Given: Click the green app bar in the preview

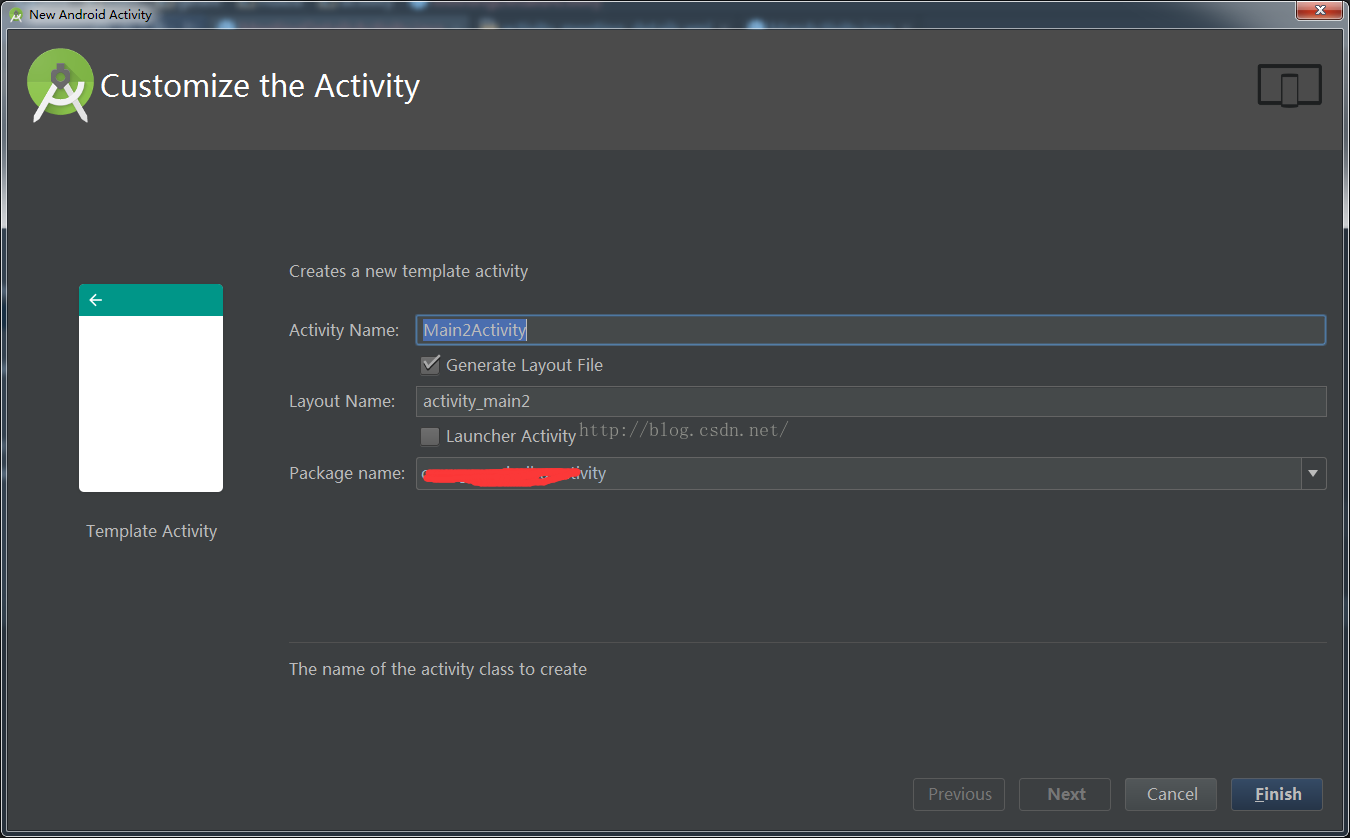Looking at the screenshot, I should click(160, 300).
